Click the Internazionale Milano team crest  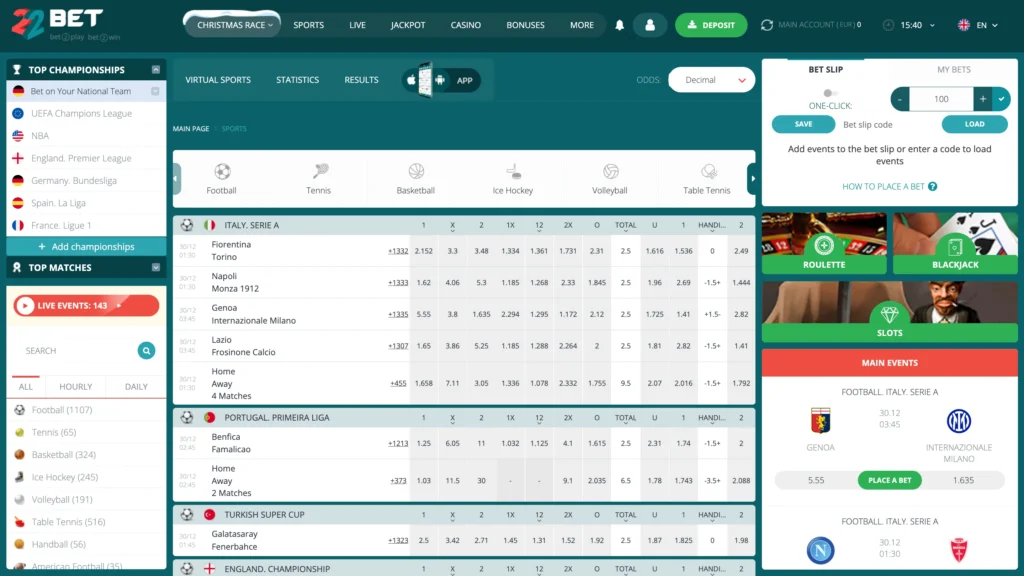click(959, 421)
